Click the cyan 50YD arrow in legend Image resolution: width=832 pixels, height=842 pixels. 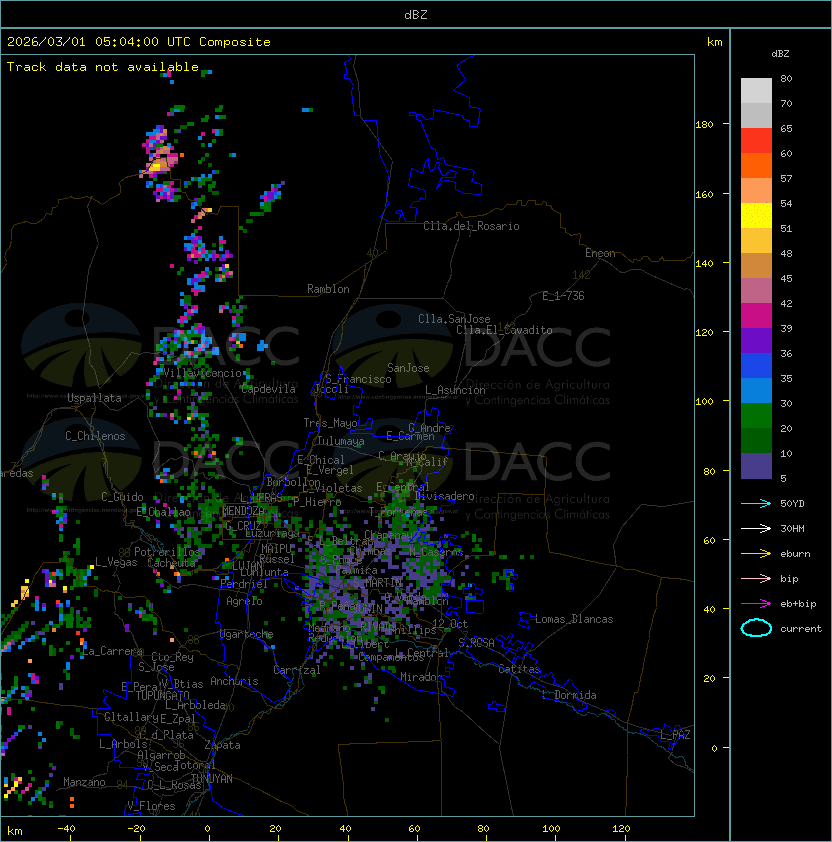[756, 503]
